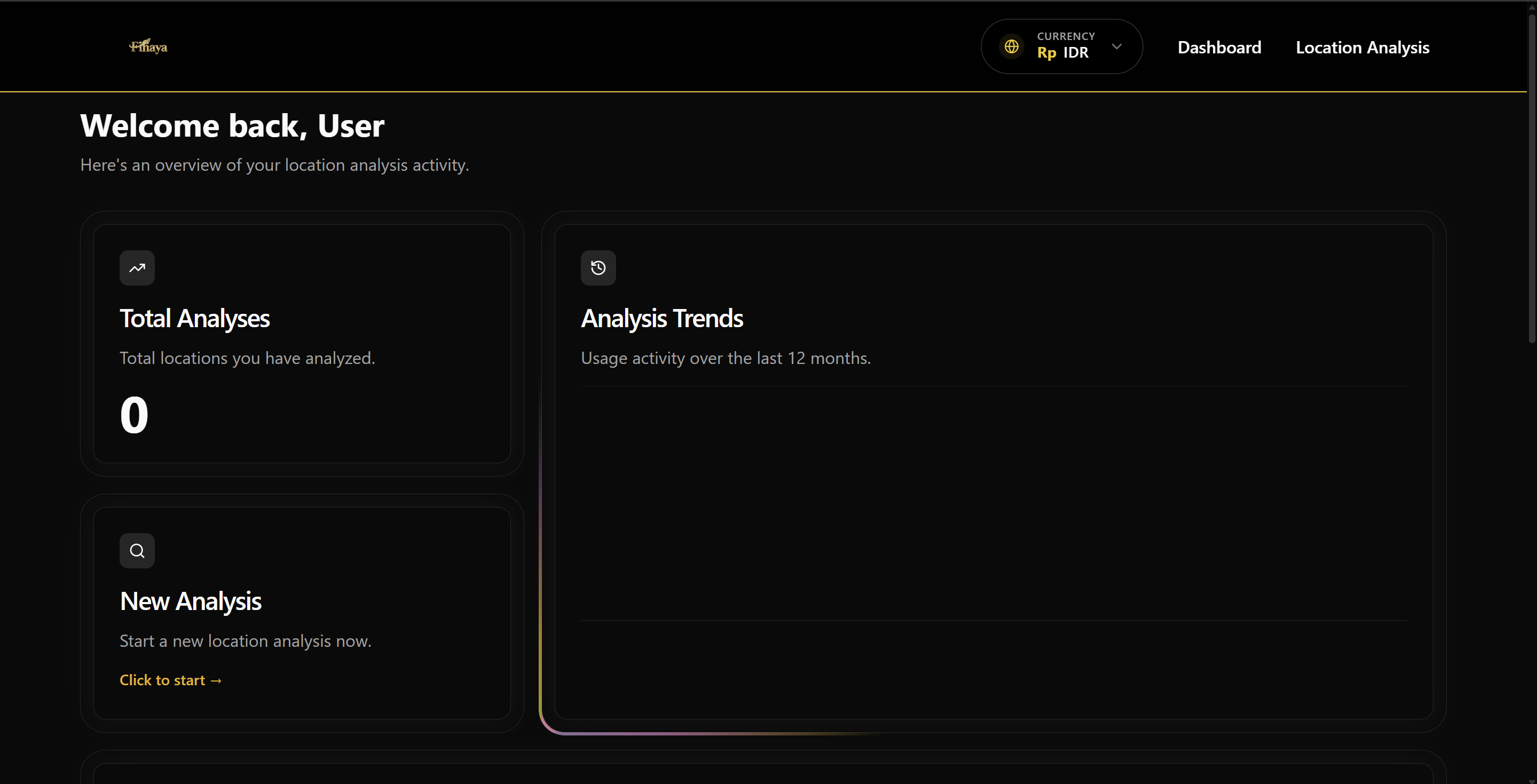Click the "Start a new location analysis now" text
Image resolution: width=1537 pixels, height=784 pixels.
click(245, 641)
